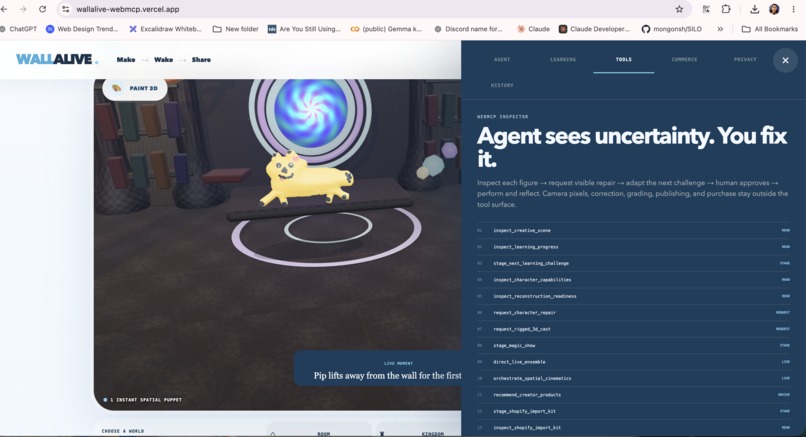Image resolution: width=806 pixels, height=437 pixels.
Task: Open the Chrome three-dot menu
Action: point(794,9)
